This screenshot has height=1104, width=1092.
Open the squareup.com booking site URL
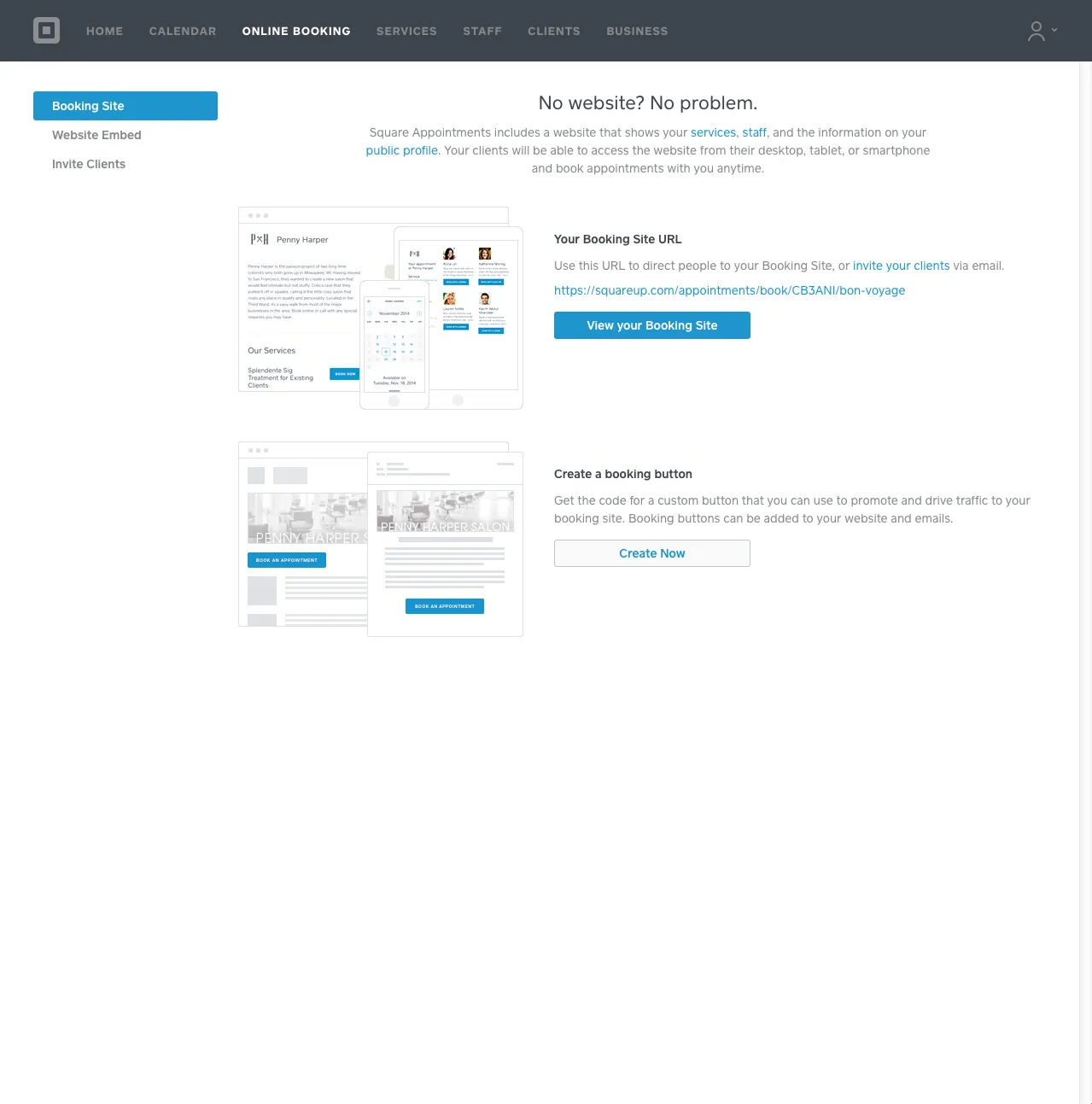click(x=729, y=290)
